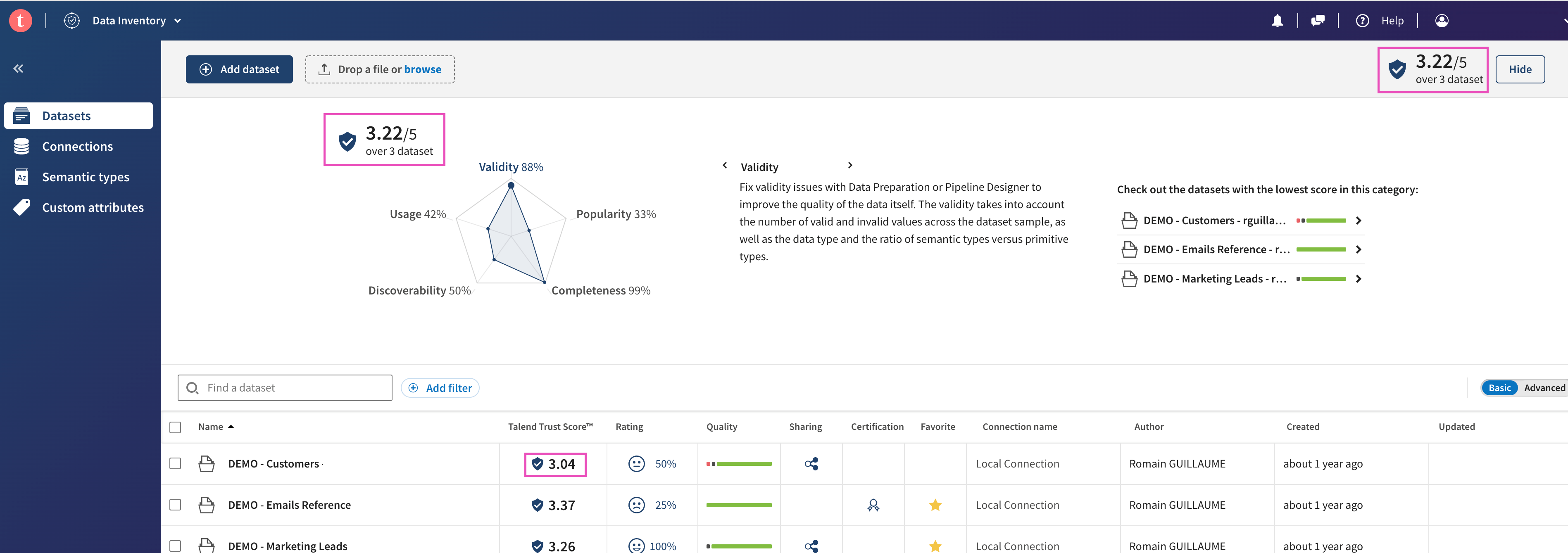The width and height of the screenshot is (1568, 553).
Task: Click the user profile icon
Action: pyautogui.click(x=1442, y=21)
